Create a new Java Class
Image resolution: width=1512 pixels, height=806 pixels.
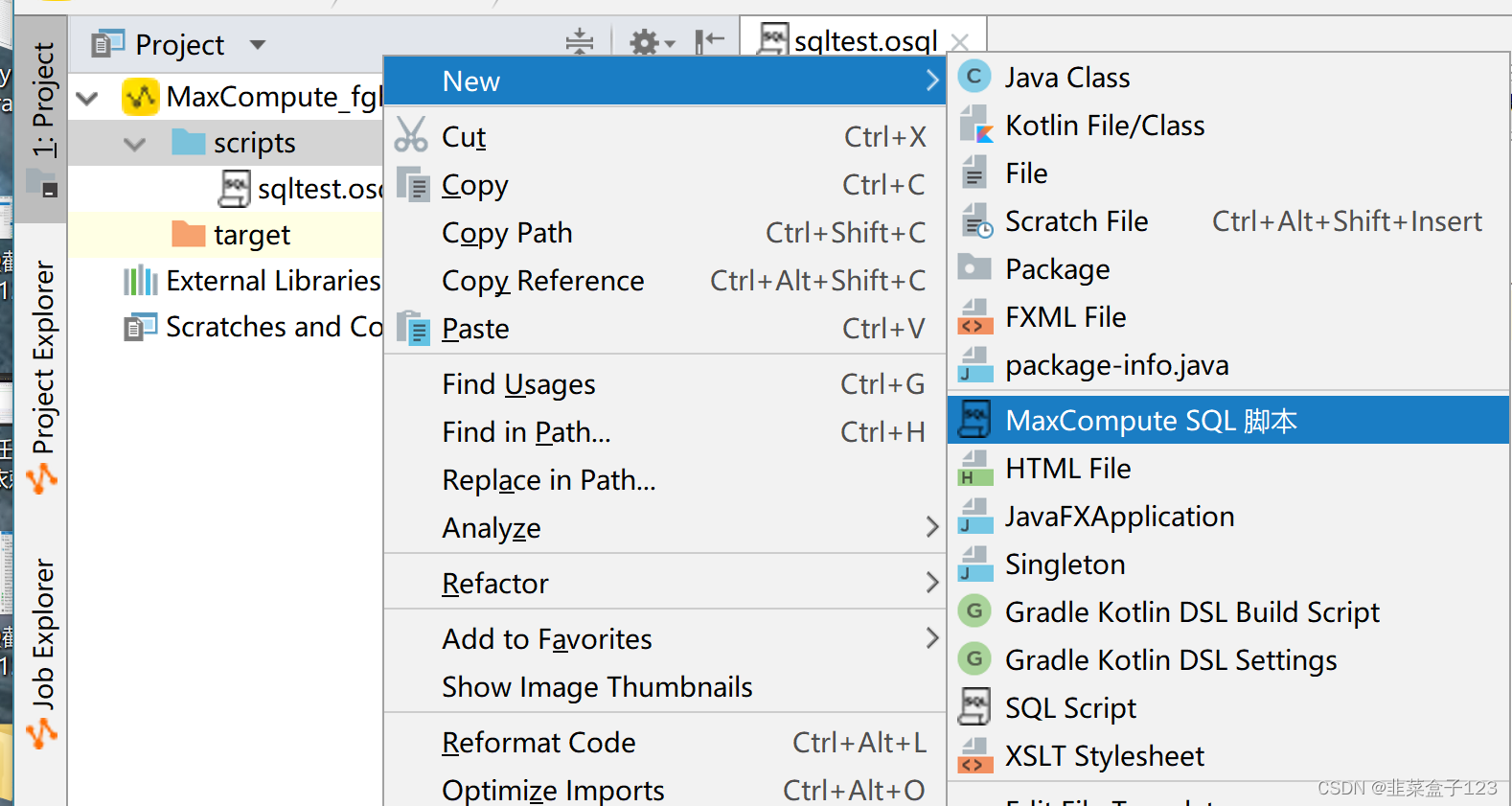point(1228,77)
